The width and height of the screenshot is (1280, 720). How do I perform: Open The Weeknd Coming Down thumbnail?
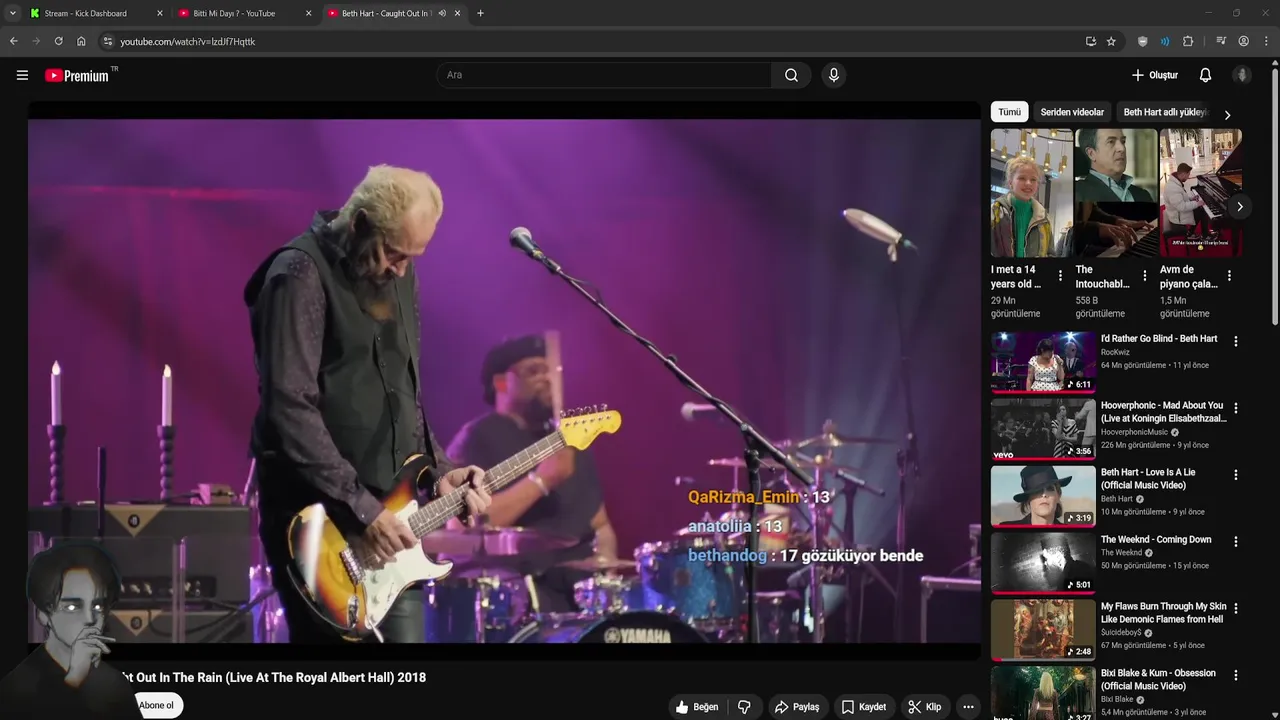tap(1043, 563)
